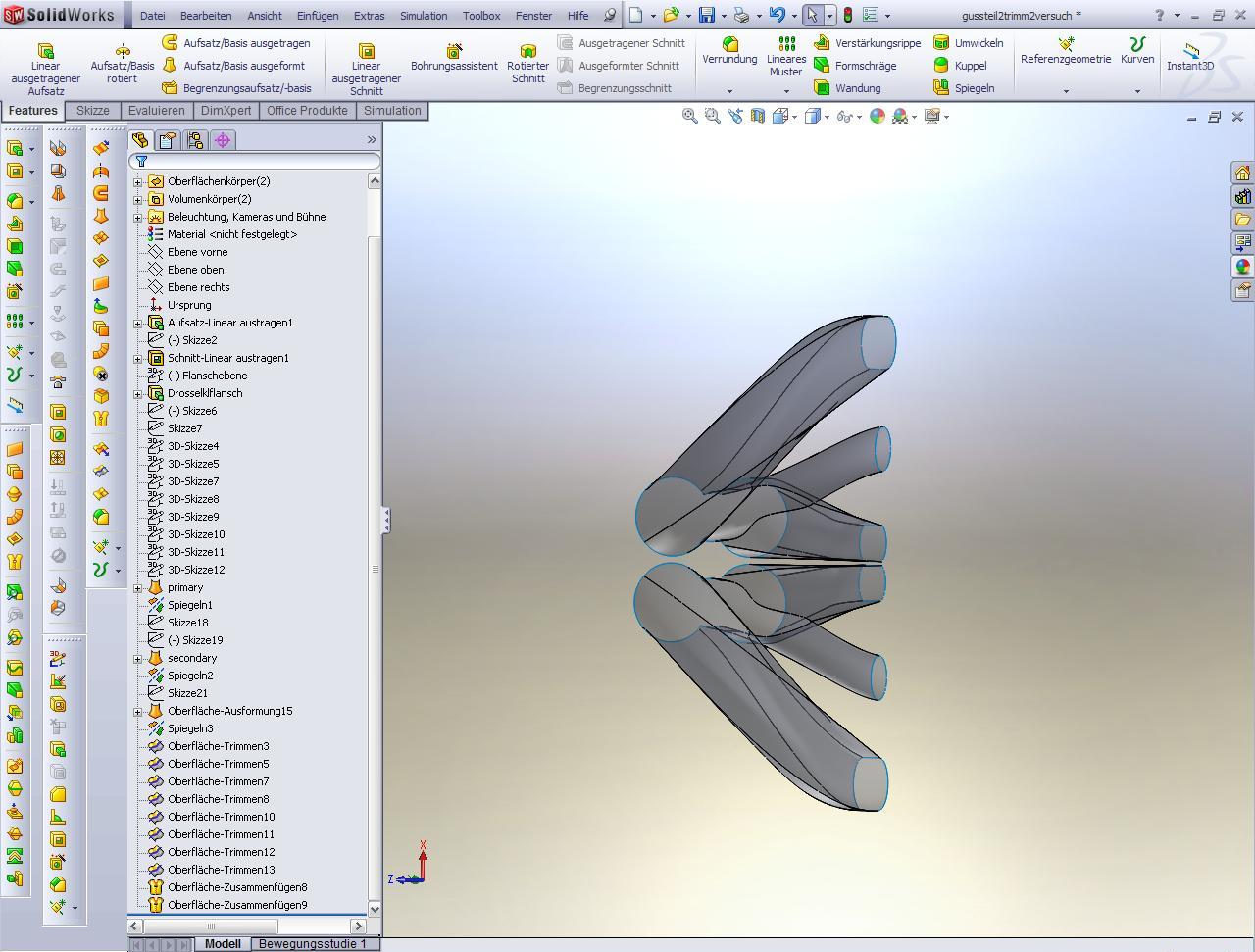Toggle Instant3D mode
This screenshot has height=952, width=1255.
click(1190, 58)
